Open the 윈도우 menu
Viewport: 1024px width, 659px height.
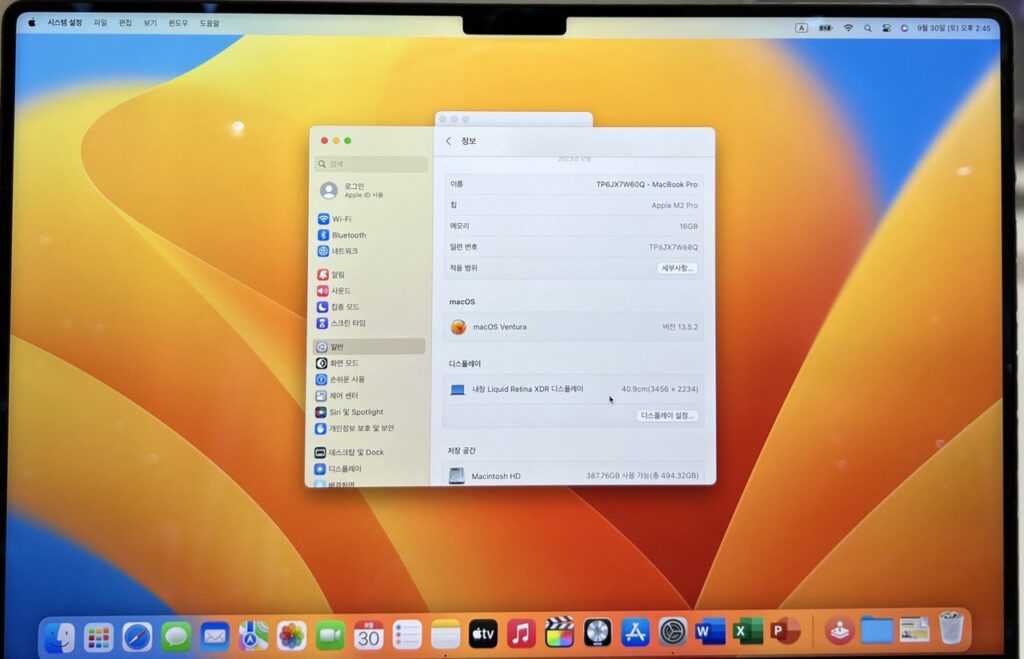[178, 23]
